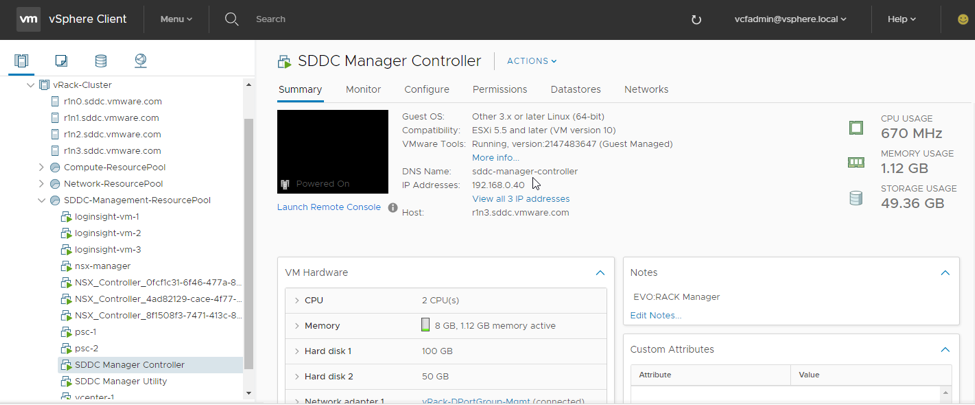
Task: Click the search magnifier icon
Action: [232, 19]
